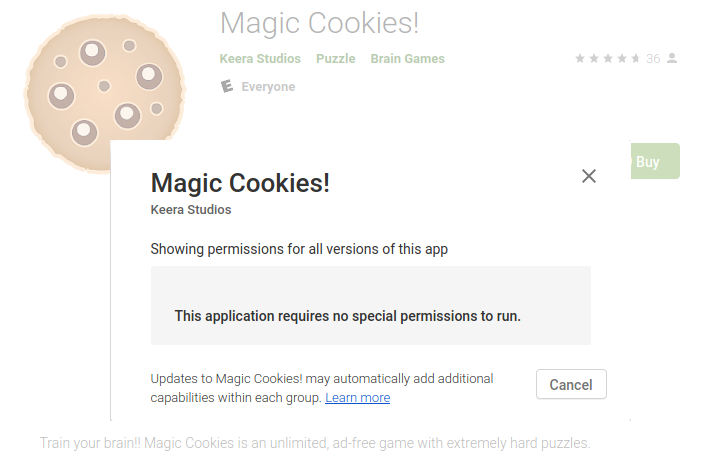
Task: Click the dialog's Magic Cookies! heading
Action: [x=240, y=183]
